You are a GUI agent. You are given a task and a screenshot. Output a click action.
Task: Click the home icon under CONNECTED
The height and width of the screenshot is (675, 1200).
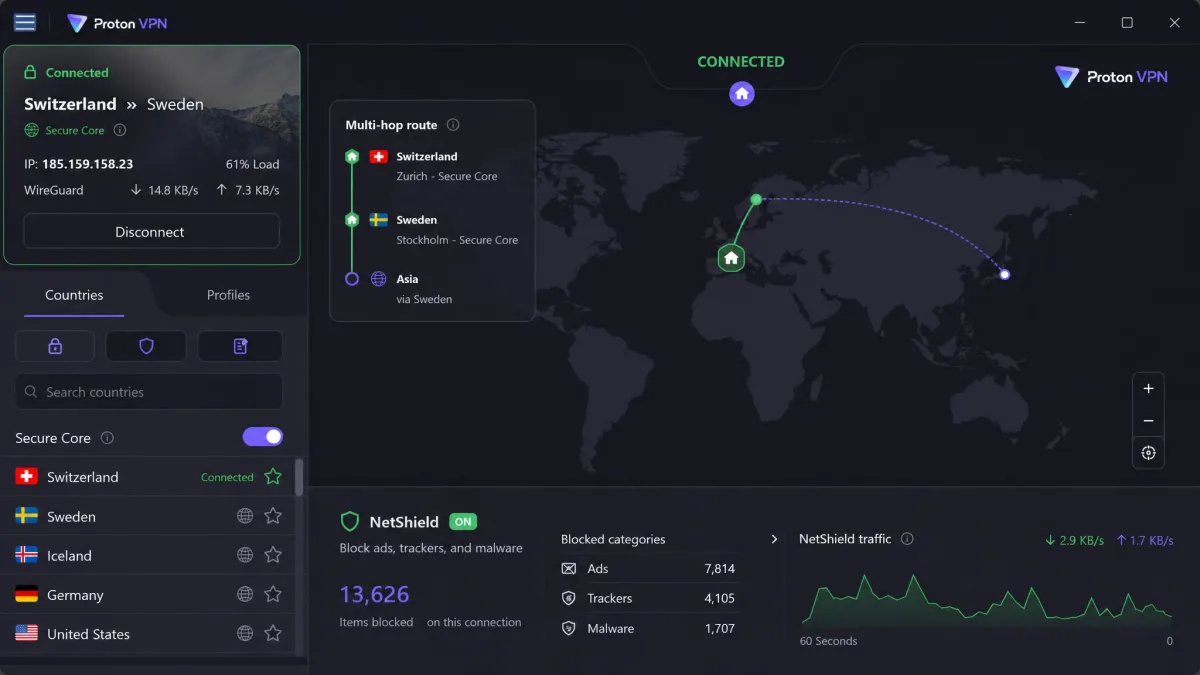click(742, 94)
